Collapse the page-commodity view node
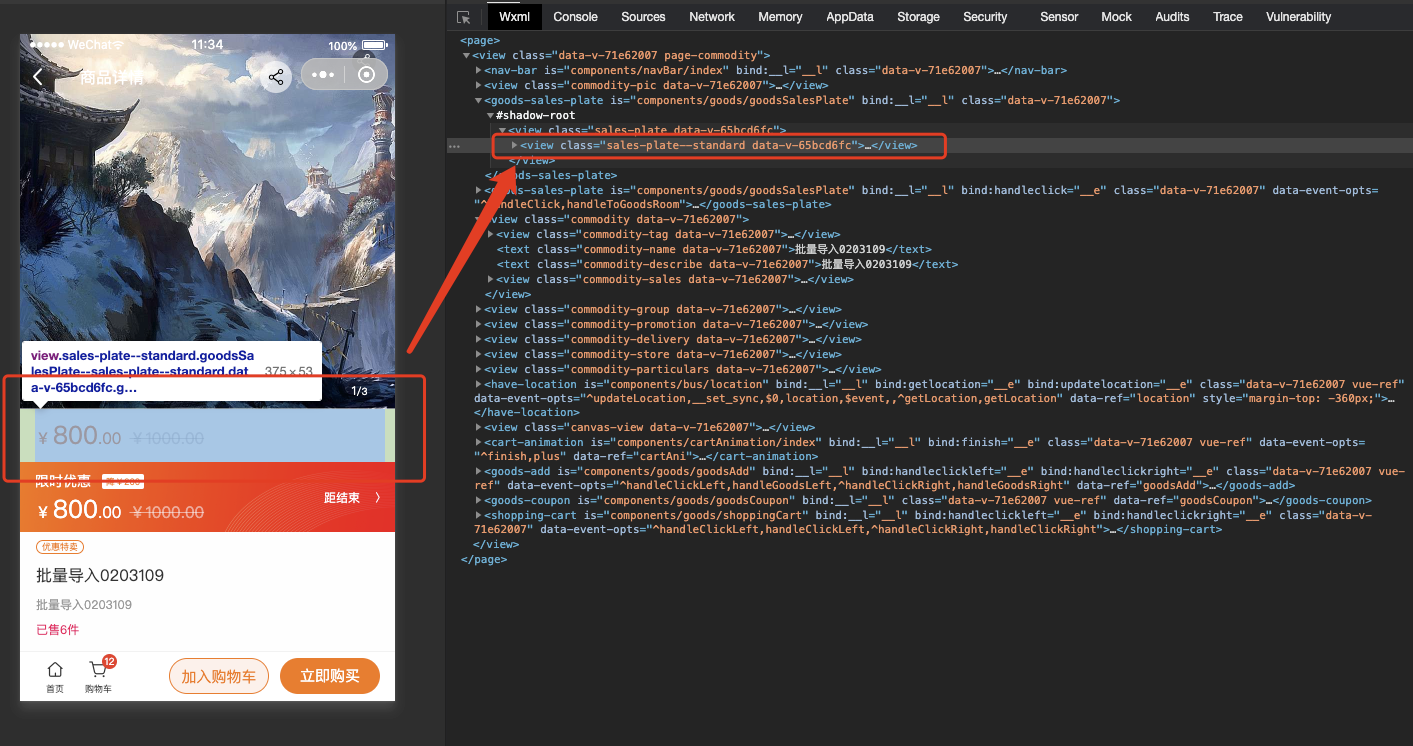This screenshot has height=746, width=1413. coord(466,56)
